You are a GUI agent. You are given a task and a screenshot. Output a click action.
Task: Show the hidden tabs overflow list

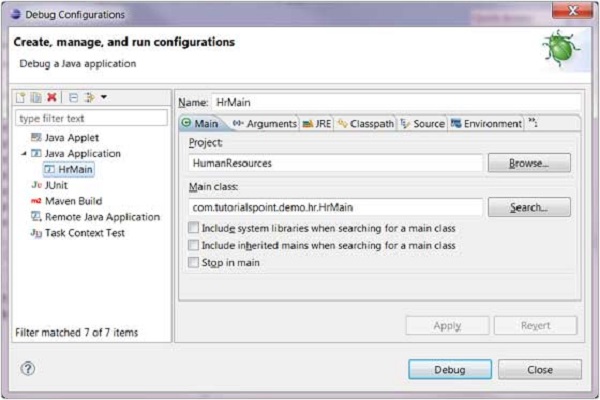(x=533, y=123)
